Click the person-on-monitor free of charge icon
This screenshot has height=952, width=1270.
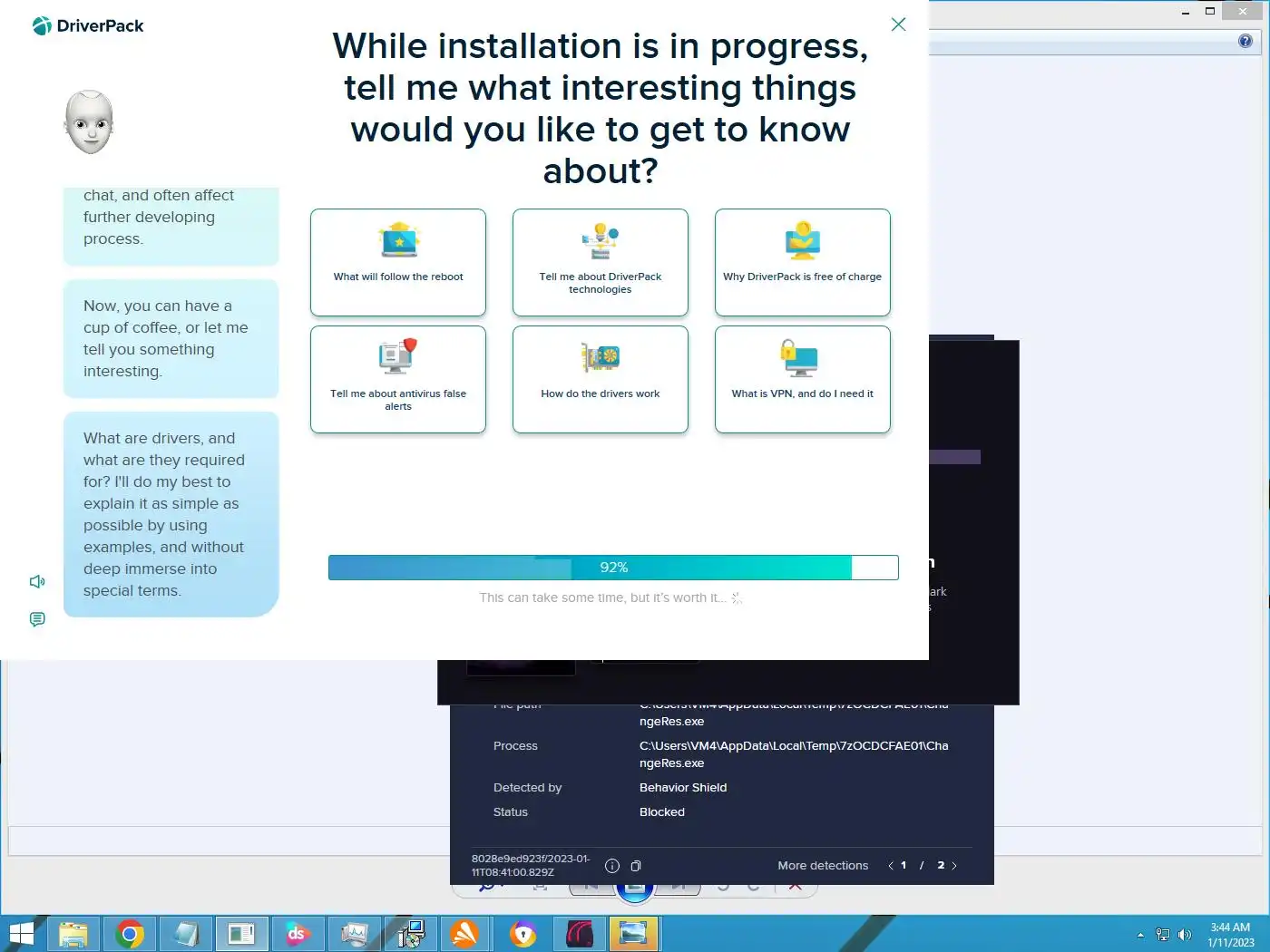(803, 240)
